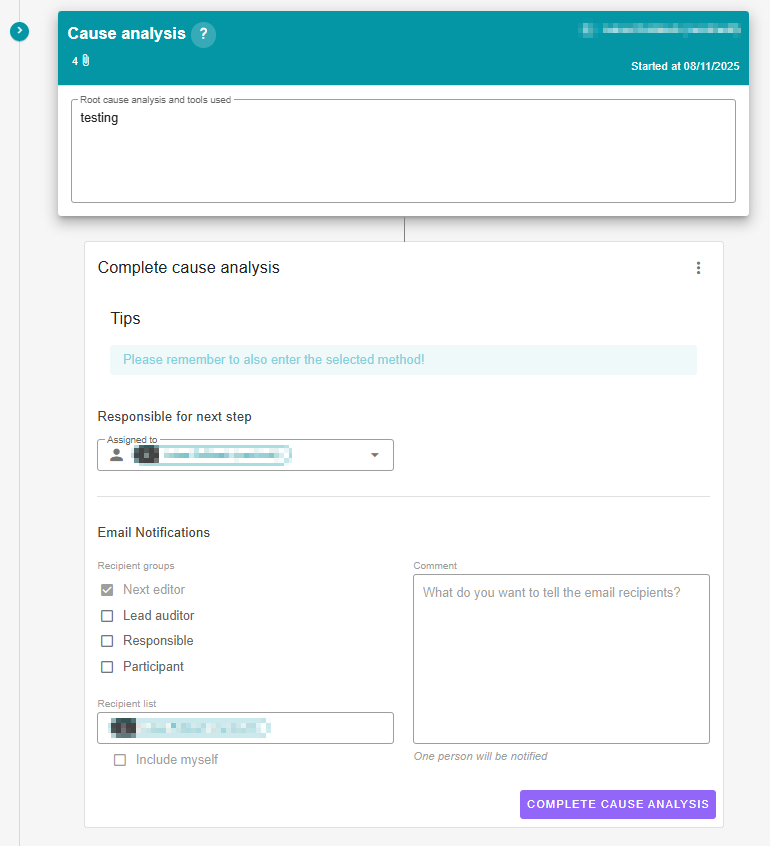Click the Email Notifications section heading
The height and width of the screenshot is (846, 770).
click(153, 533)
